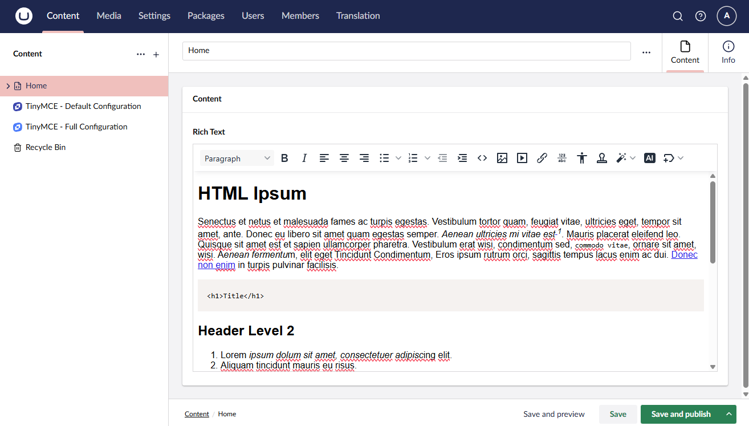This screenshot has height=426, width=749.
Task: Click the stamp template icon
Action: pyautogui.click(x=602, y=158)
